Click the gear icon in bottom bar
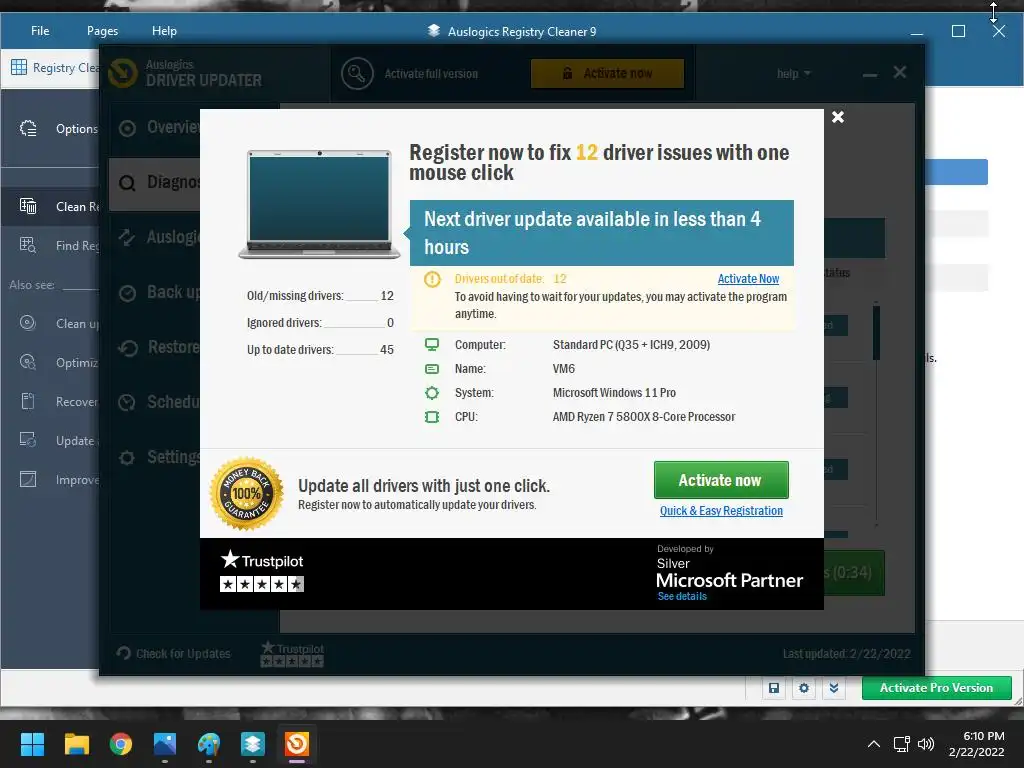1024x768 pixels. [x=804, y=688]
